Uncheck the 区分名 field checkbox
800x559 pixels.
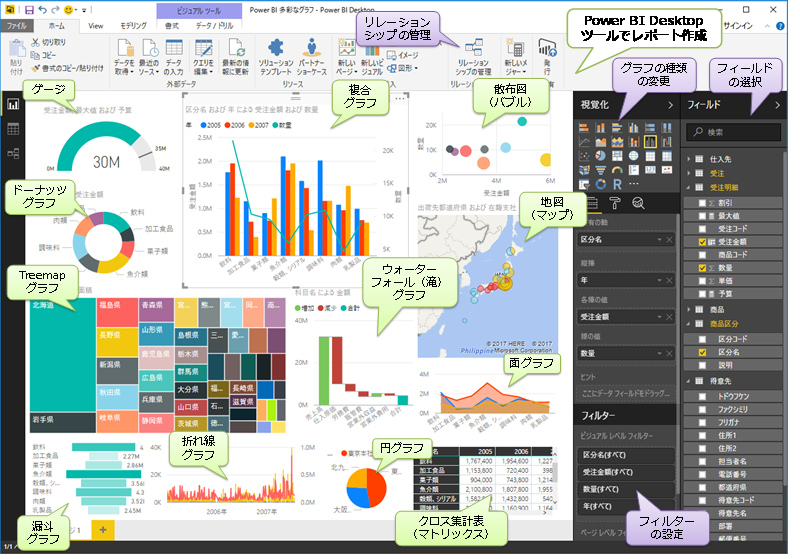[703, 352]
